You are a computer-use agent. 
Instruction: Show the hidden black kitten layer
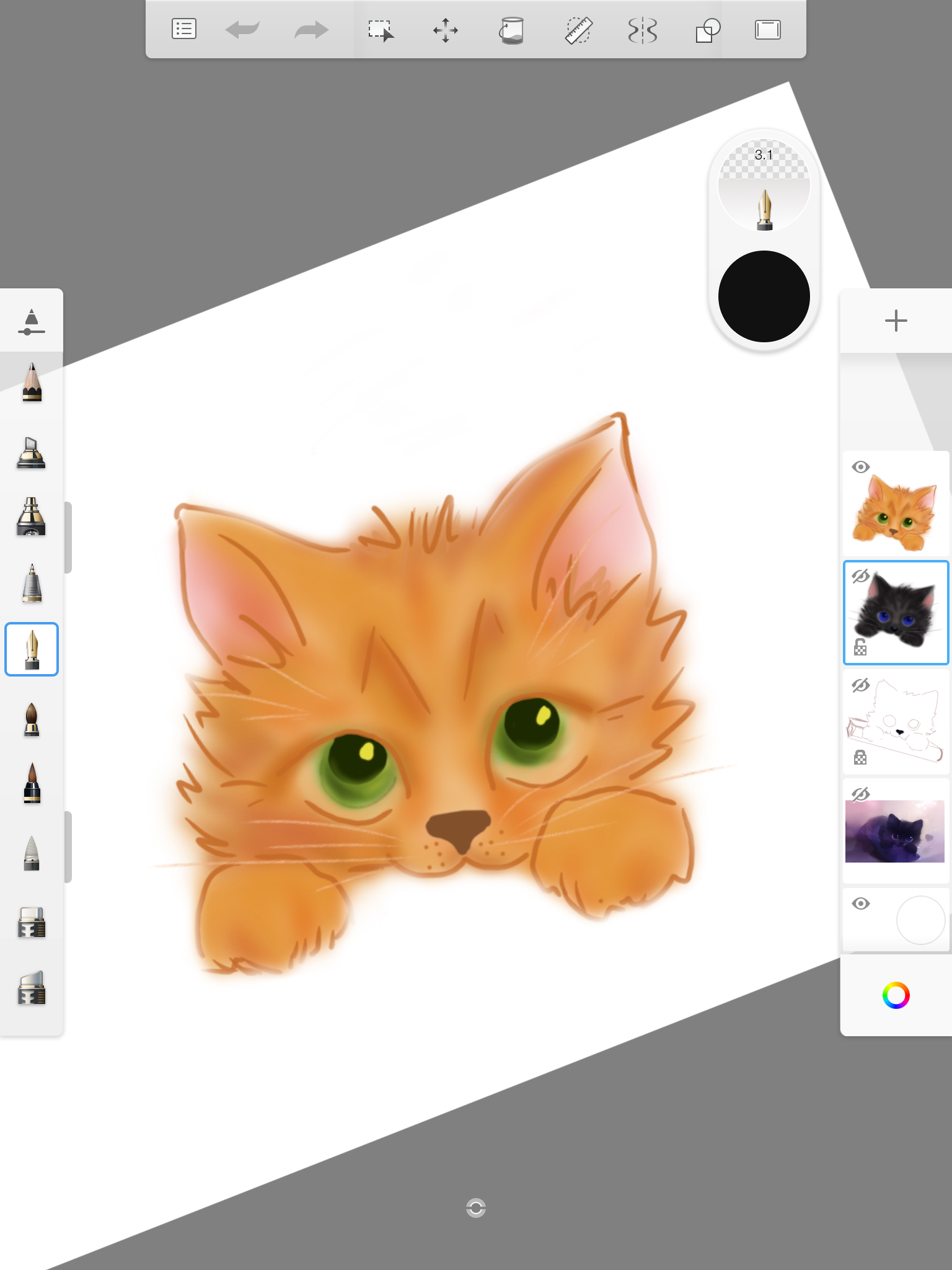tap(860, 577)
